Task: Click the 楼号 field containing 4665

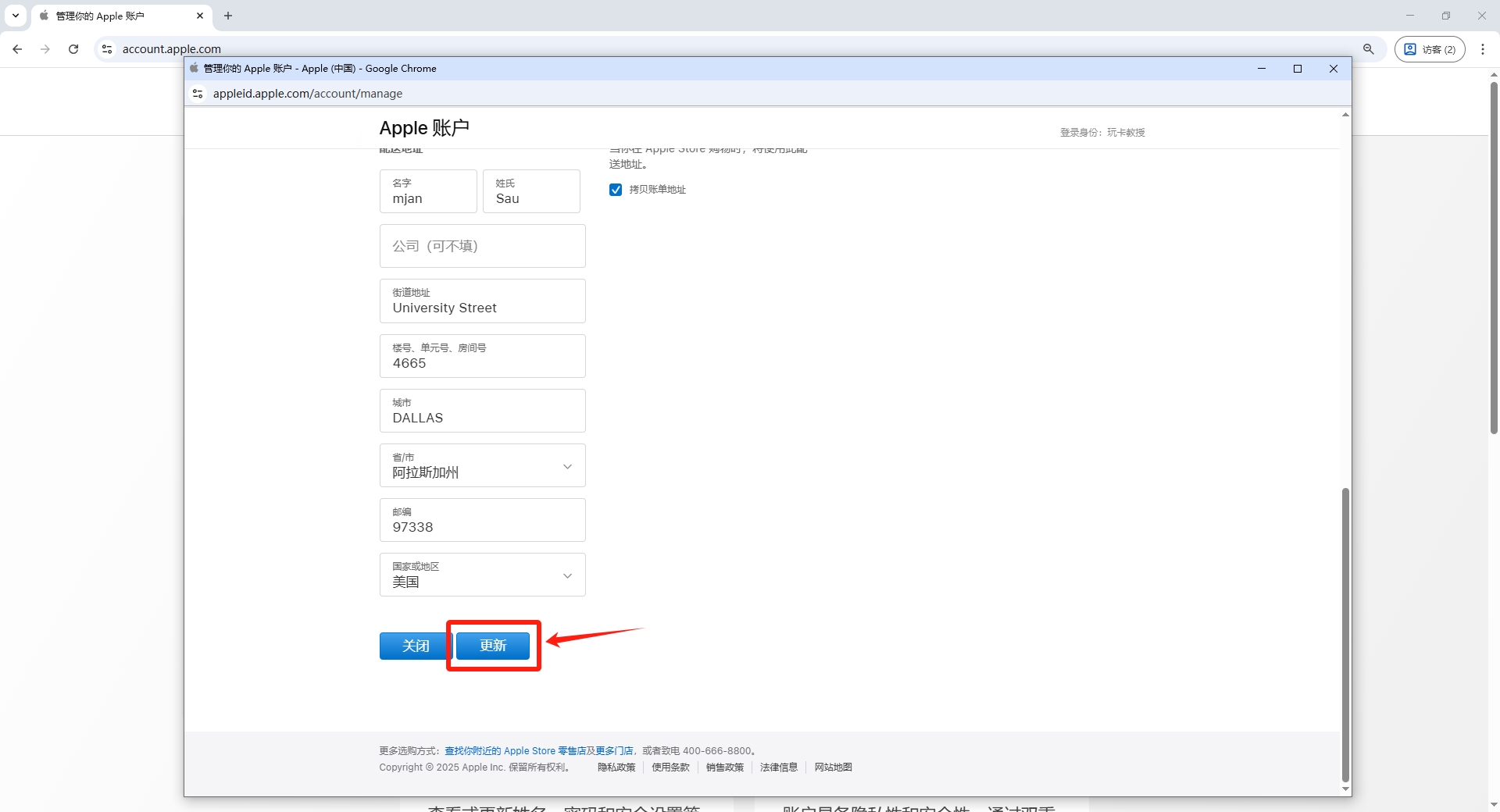Action: click(483, 356)
